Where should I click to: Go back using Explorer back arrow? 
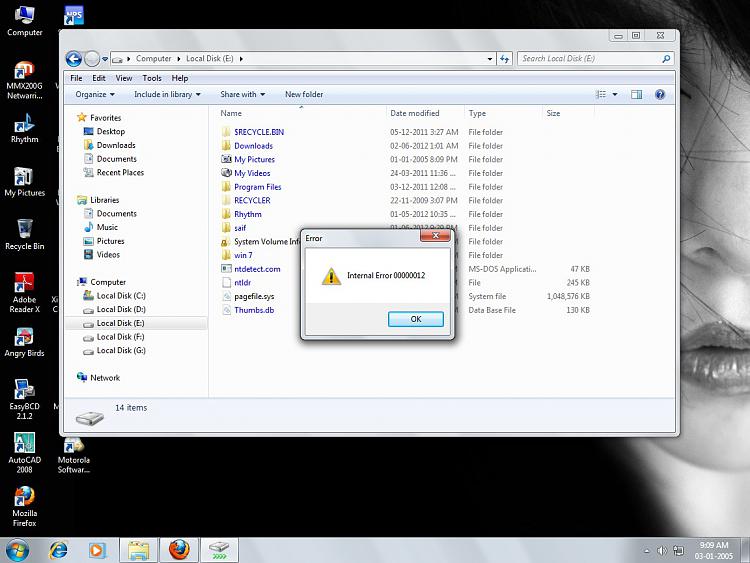74,59
